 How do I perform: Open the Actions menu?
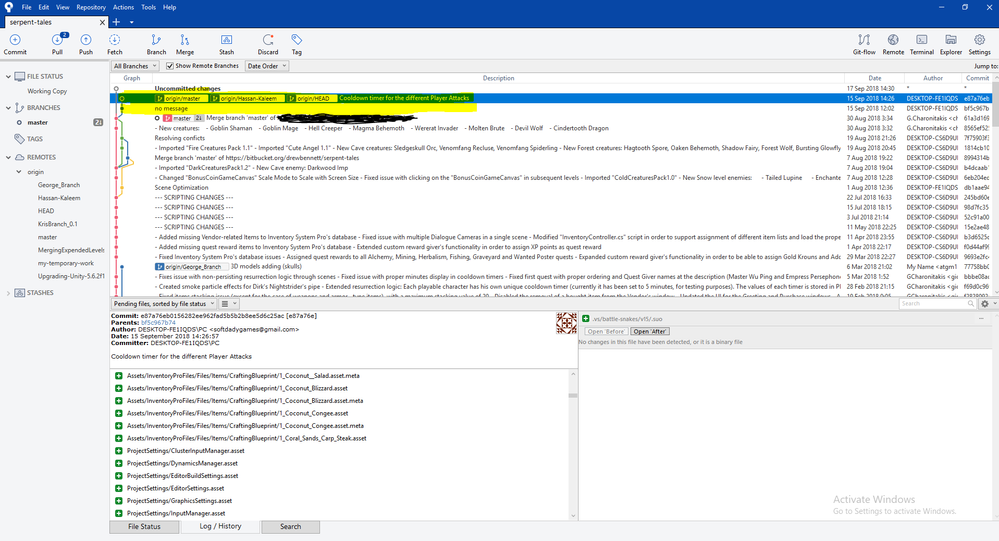point(124,8)
